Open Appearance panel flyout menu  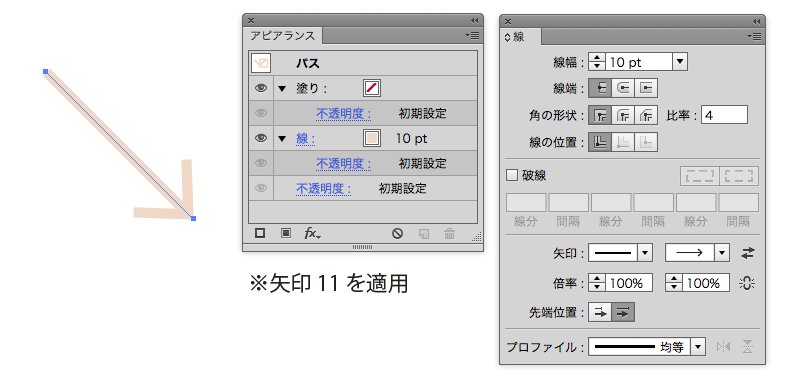tap(472, 35)
